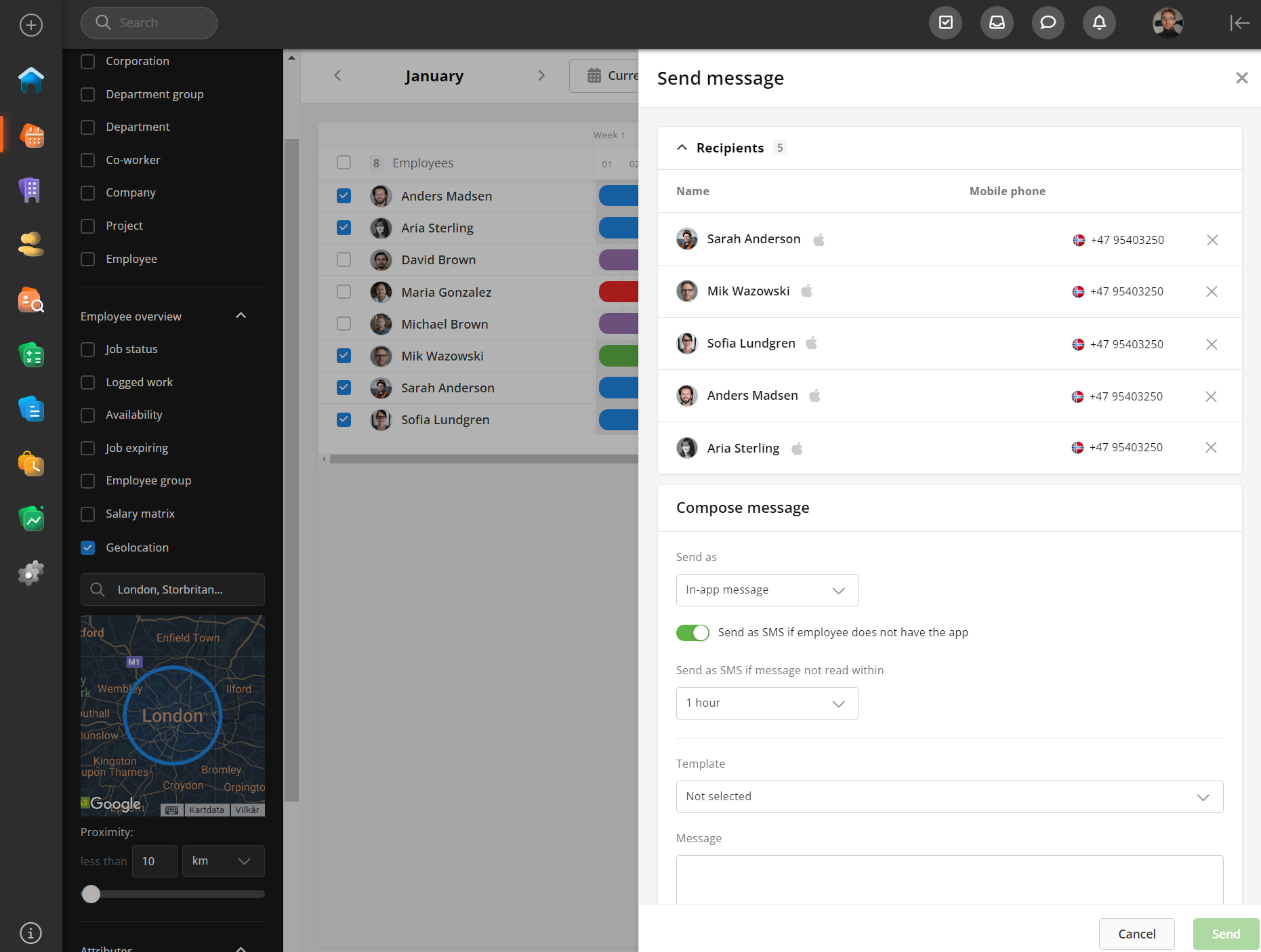Uncheck the Geolocation filter
The image size is (1261, 952).
(88, 547)
